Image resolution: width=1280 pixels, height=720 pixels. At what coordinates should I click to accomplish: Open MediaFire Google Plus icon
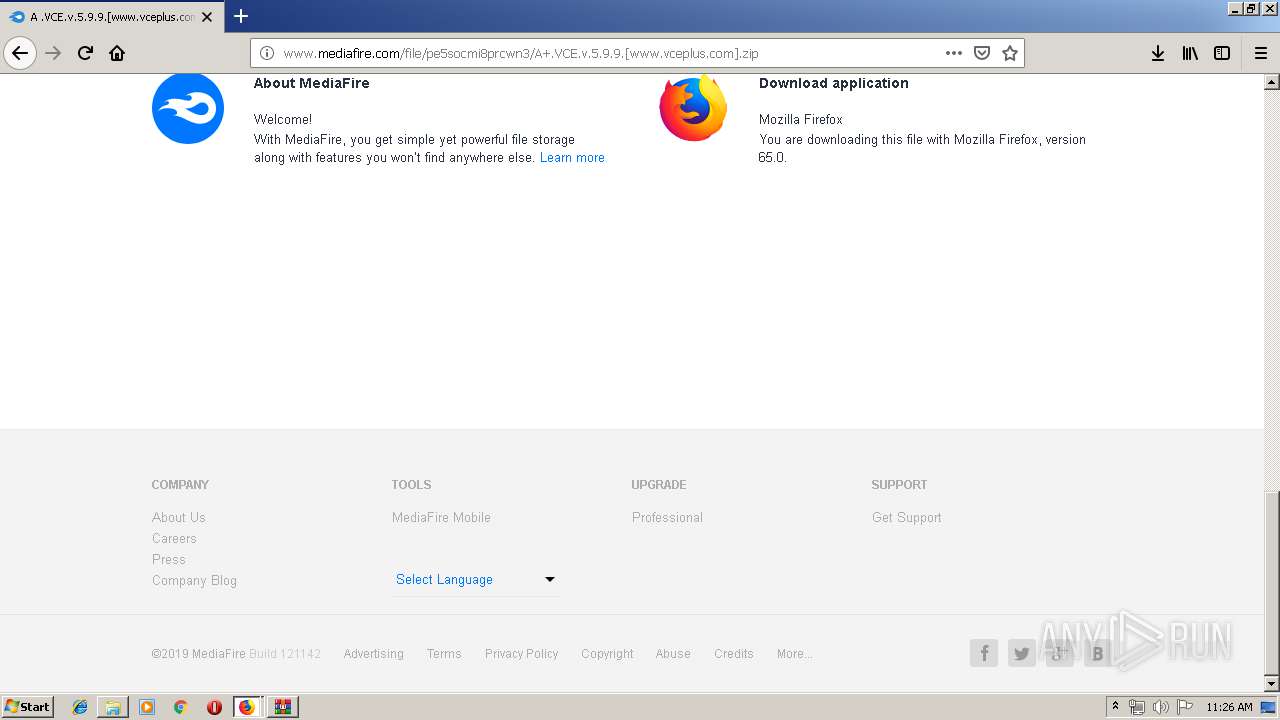(x=1060, y=654)
